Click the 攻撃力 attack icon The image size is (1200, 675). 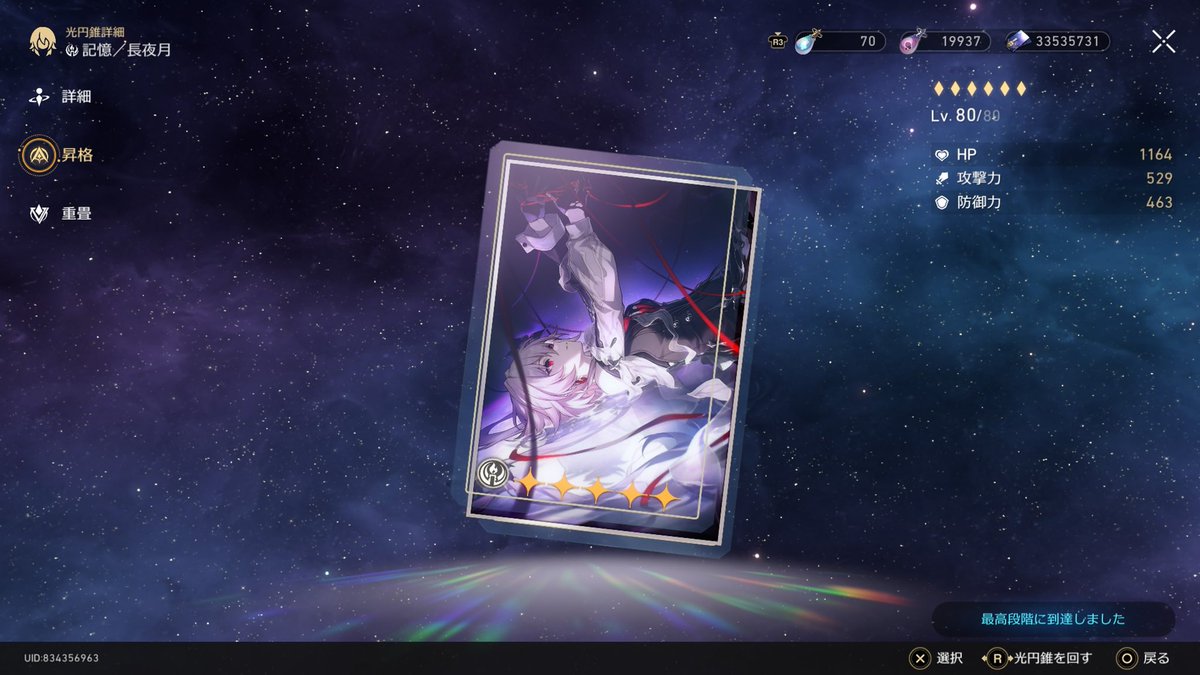tap(941, 178)
